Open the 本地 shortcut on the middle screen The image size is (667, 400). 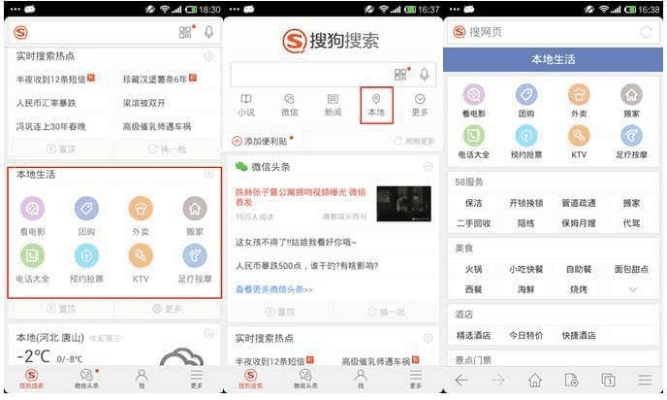coord(376,105)
